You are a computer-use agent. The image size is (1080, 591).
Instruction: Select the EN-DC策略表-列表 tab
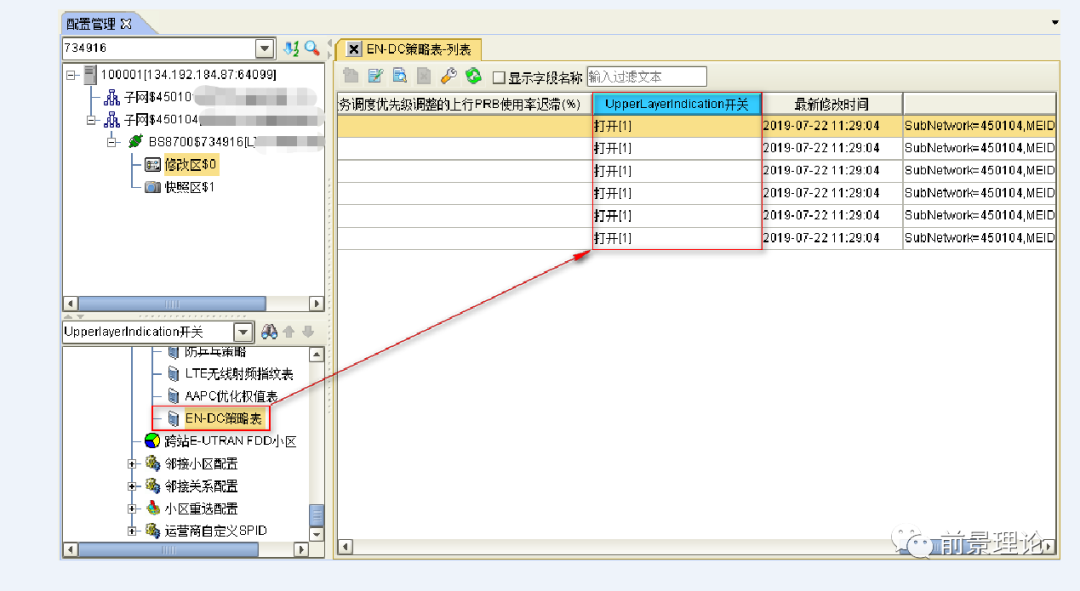(x=420, y=49)
